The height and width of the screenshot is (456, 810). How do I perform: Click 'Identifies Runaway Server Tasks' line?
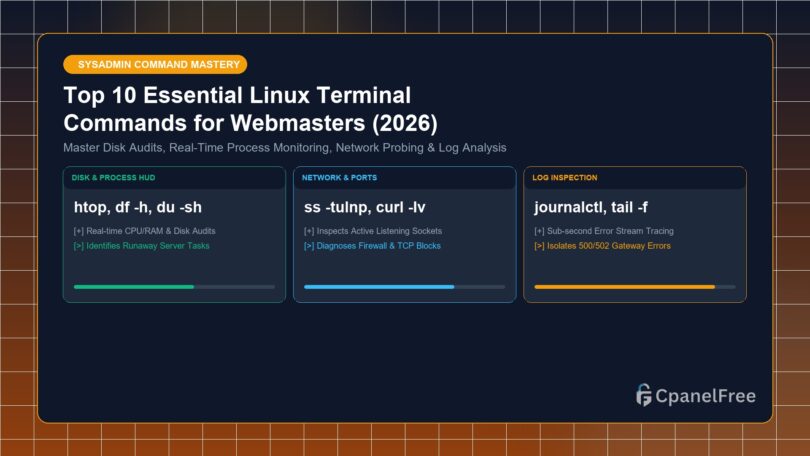pos(142,246)
